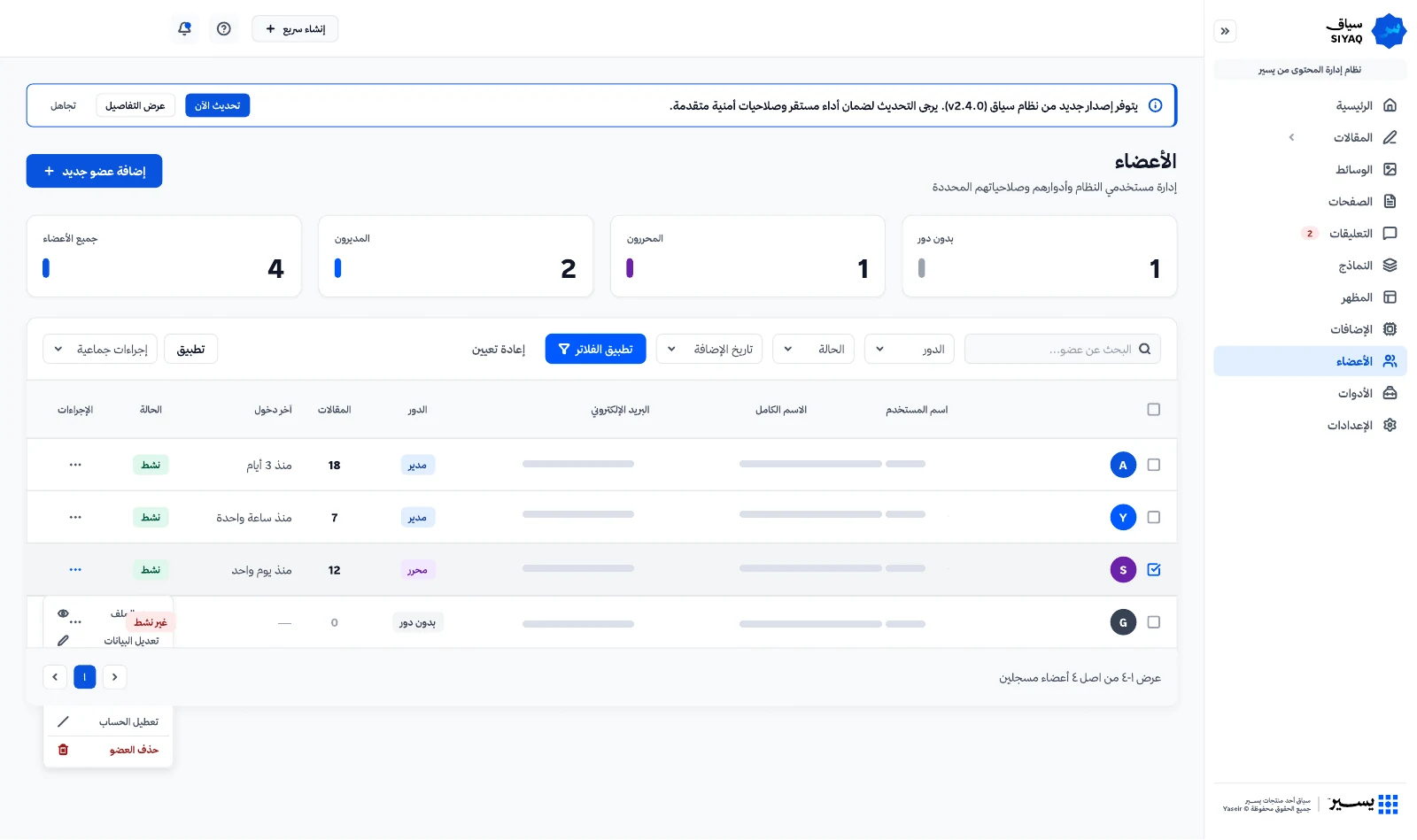The width and height of the screenshot is (1417, 840).
Task: Open the notifications bell
Action: coord(184,29)
